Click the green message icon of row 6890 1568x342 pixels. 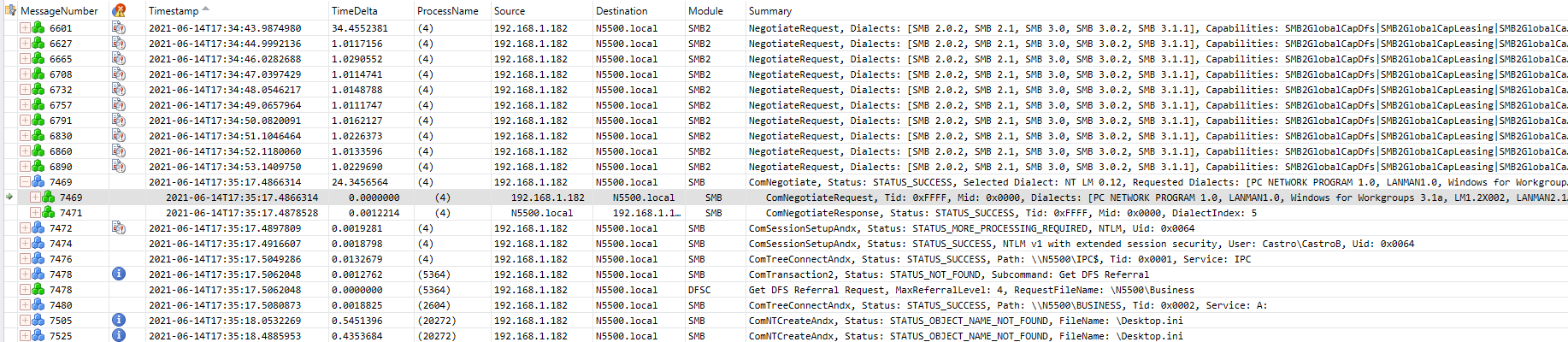tap(38, 167)
